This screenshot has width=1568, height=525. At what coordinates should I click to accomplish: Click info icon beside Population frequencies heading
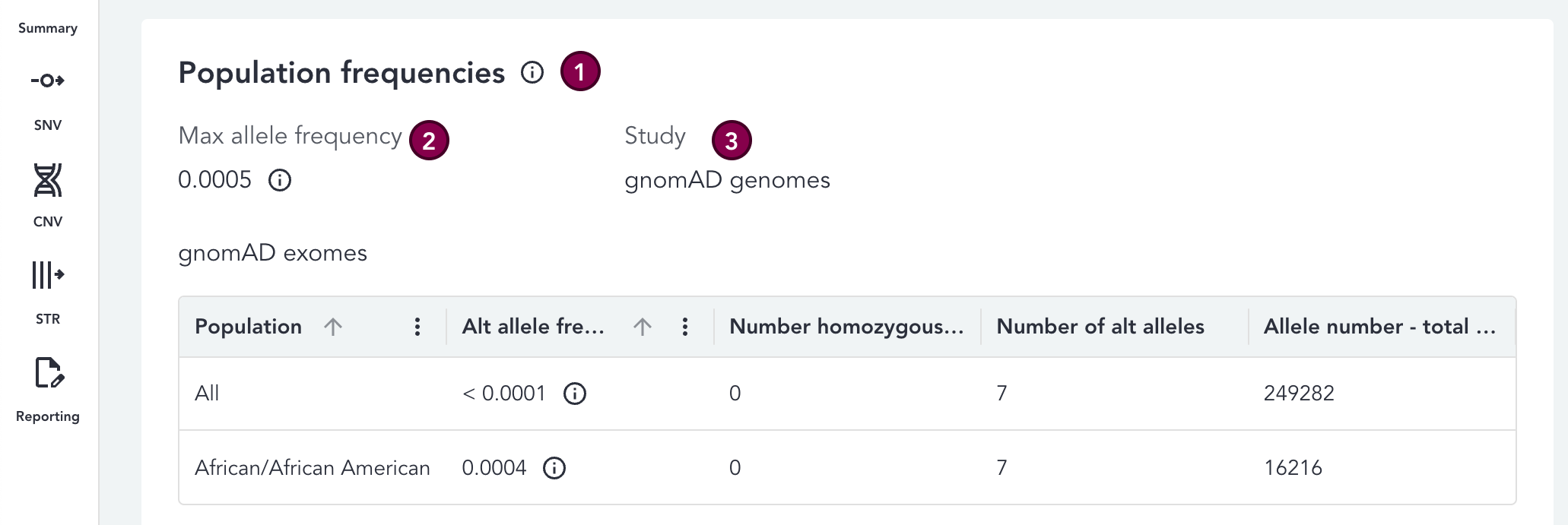[x=532, y=73]
